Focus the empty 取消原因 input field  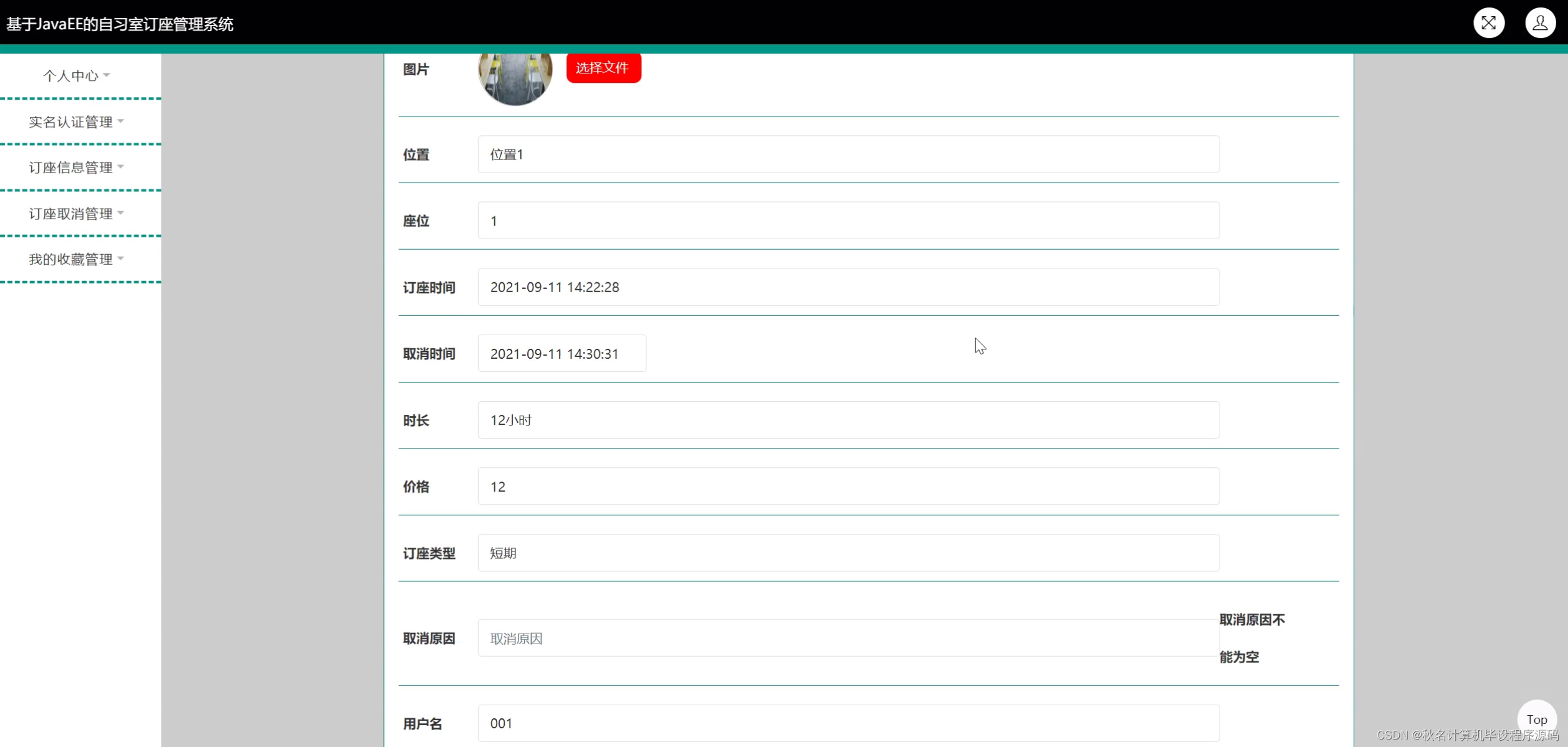tap(848, 638)
